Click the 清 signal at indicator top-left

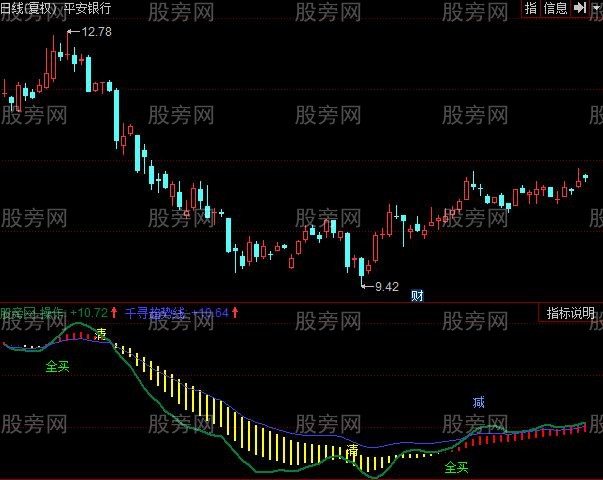pyautogui.click(x=101, y=334)
